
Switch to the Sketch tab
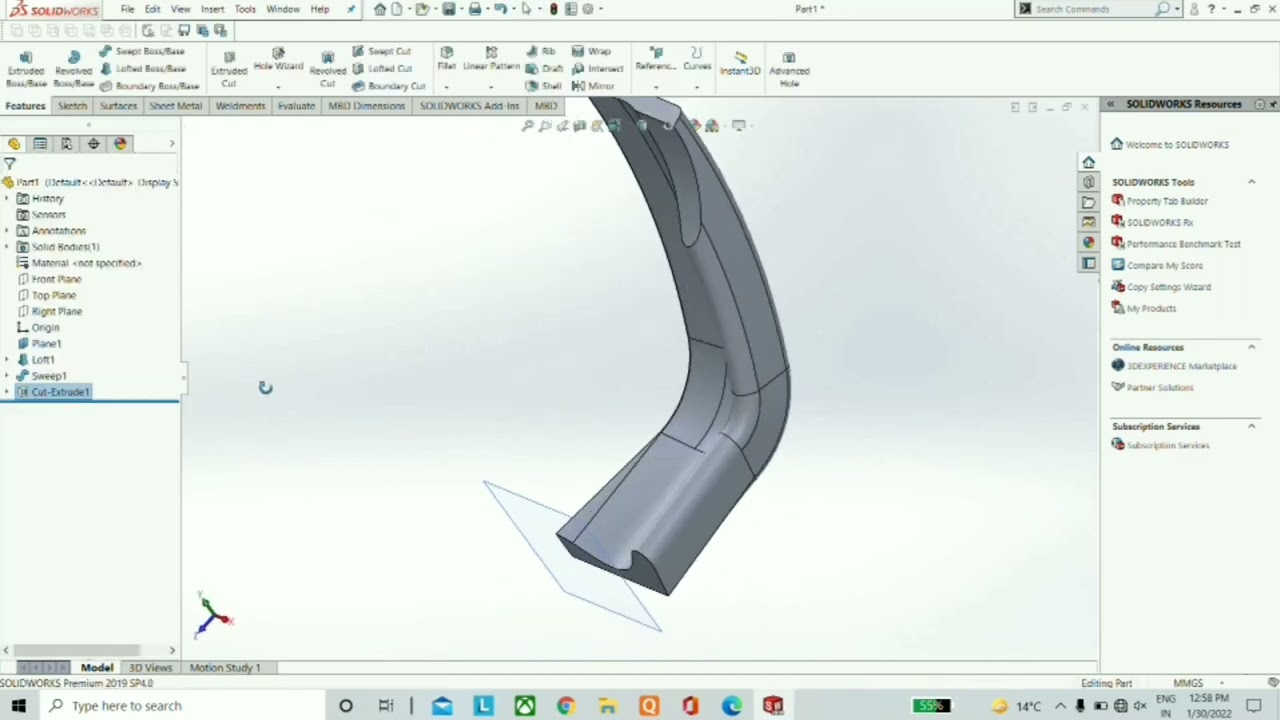(72, 106)
